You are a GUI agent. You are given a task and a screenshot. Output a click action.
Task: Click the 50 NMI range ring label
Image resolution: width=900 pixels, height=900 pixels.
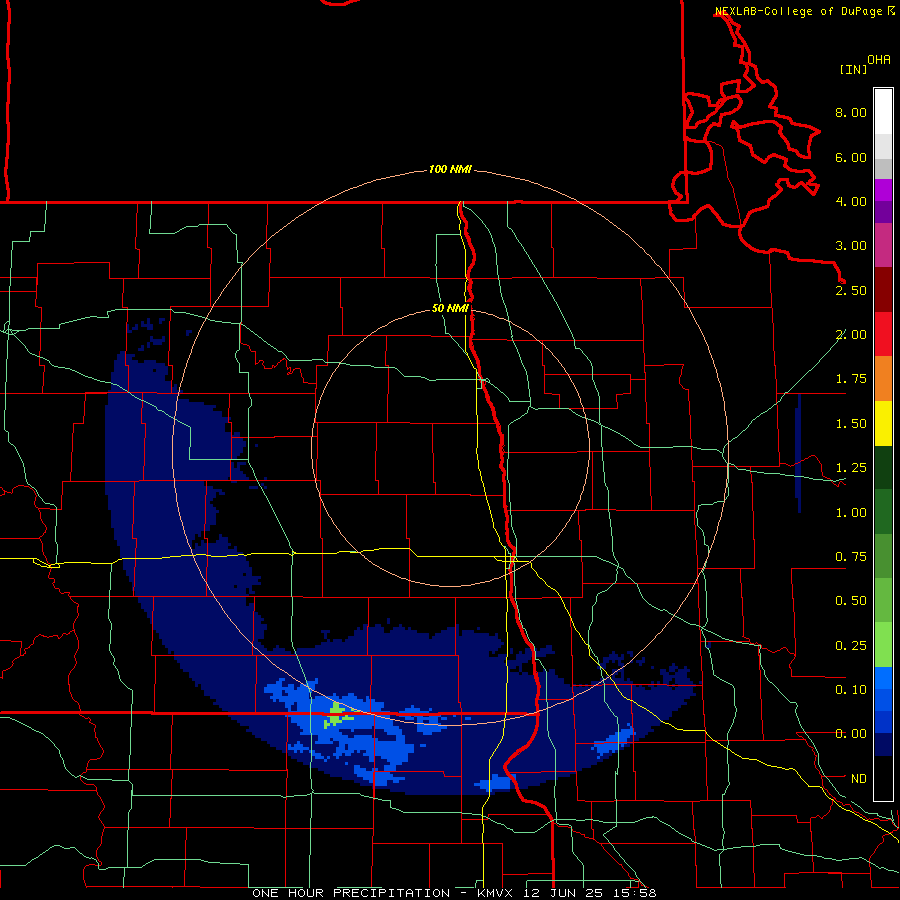pos(450,308)
